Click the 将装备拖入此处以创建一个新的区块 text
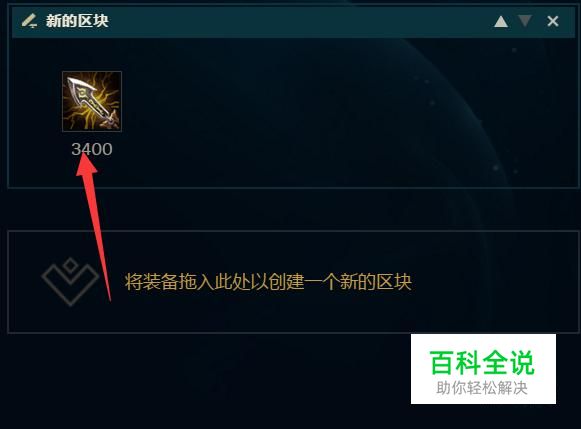The height and width of the screenshot is (429, 581). click(268, 282)
